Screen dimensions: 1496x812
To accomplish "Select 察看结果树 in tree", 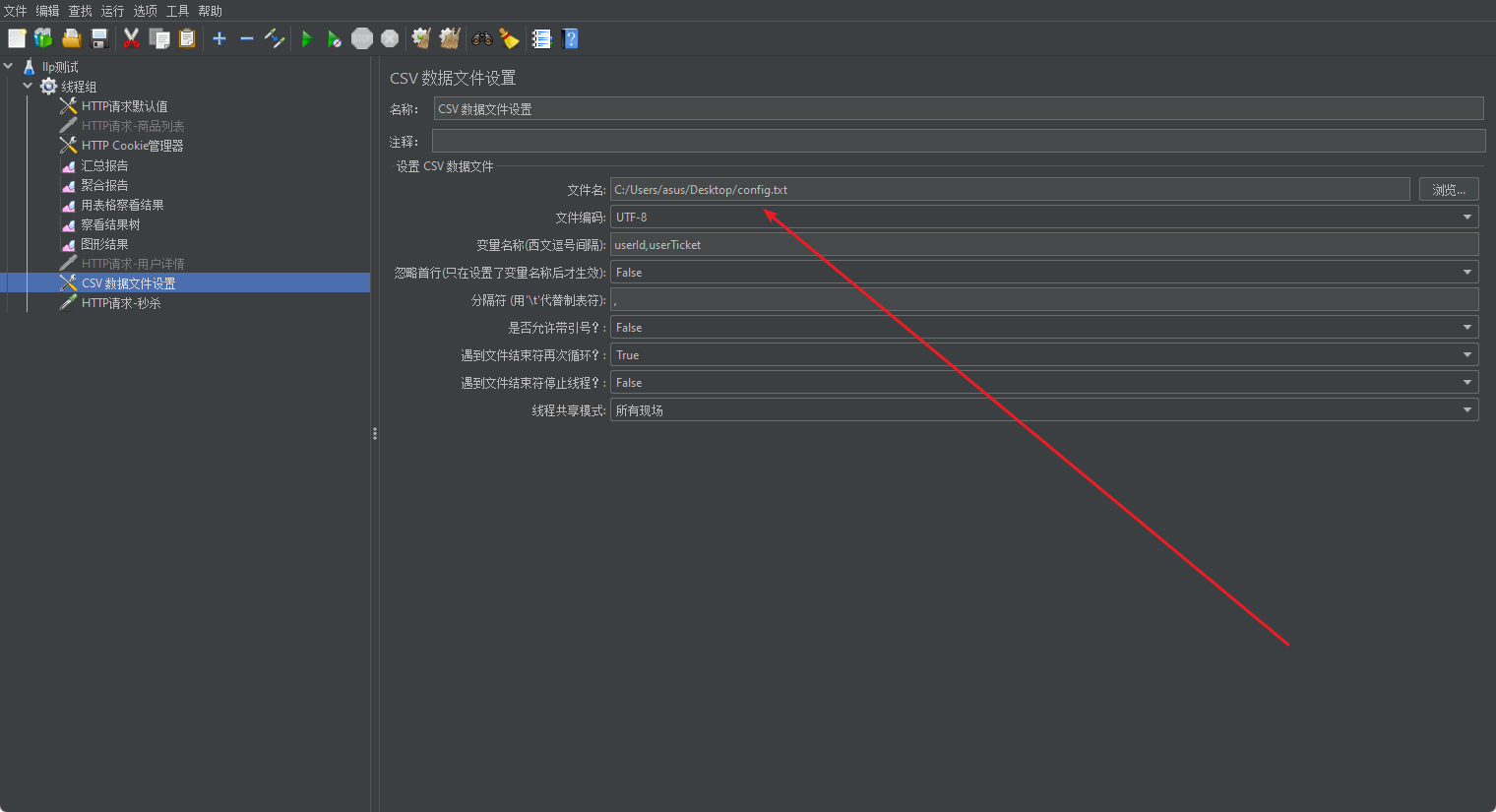I will tap(110, 224).
